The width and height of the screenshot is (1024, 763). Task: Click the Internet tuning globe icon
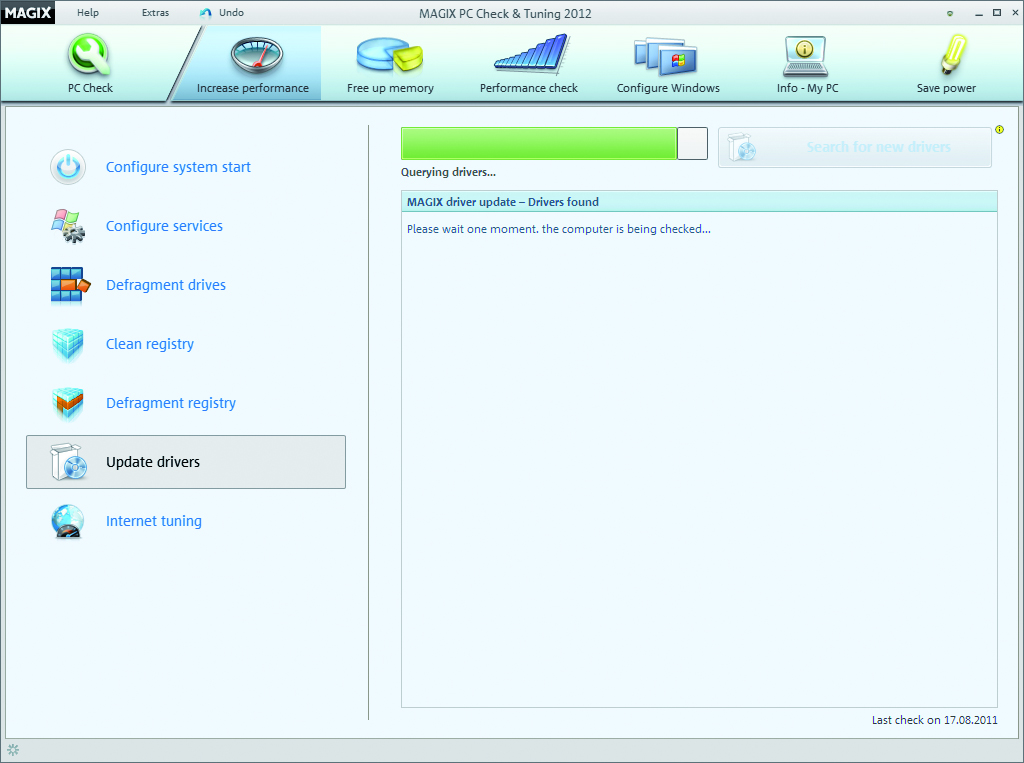pyautogui.click(x=68, y=521)
